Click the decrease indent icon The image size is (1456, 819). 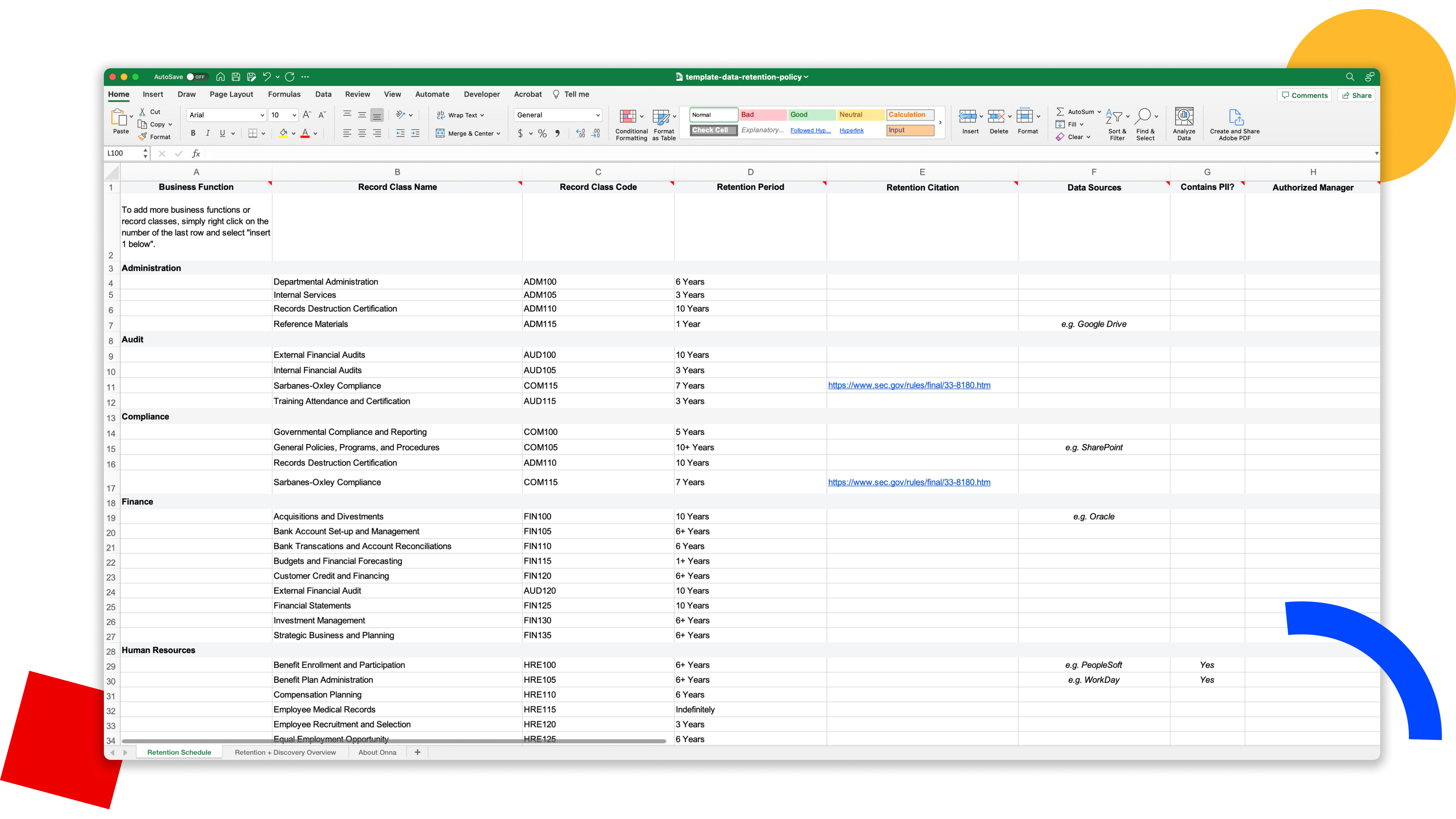pyautogui.click(x=400, y=133)
